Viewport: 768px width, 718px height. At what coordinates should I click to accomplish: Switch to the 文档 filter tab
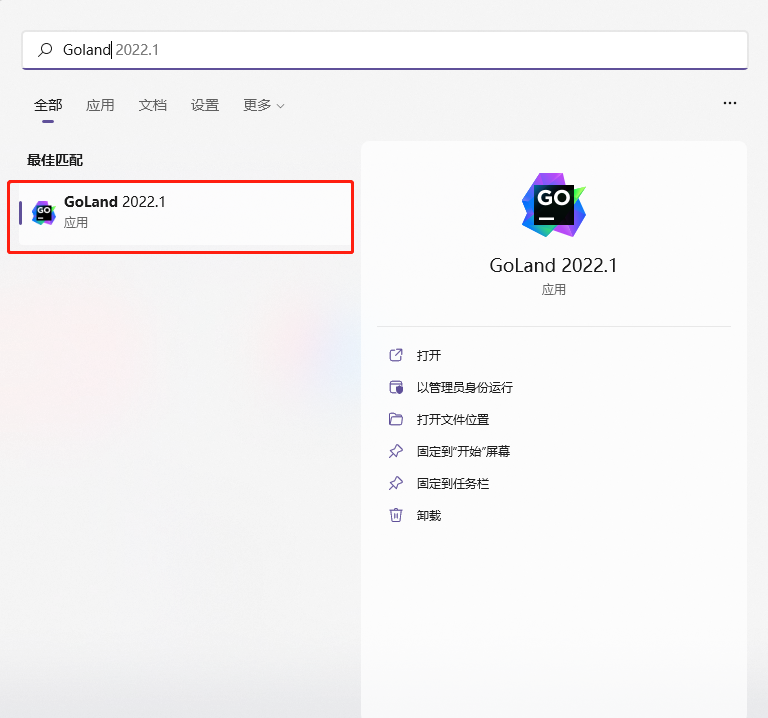pyautogui.click(x=152, y=105)
